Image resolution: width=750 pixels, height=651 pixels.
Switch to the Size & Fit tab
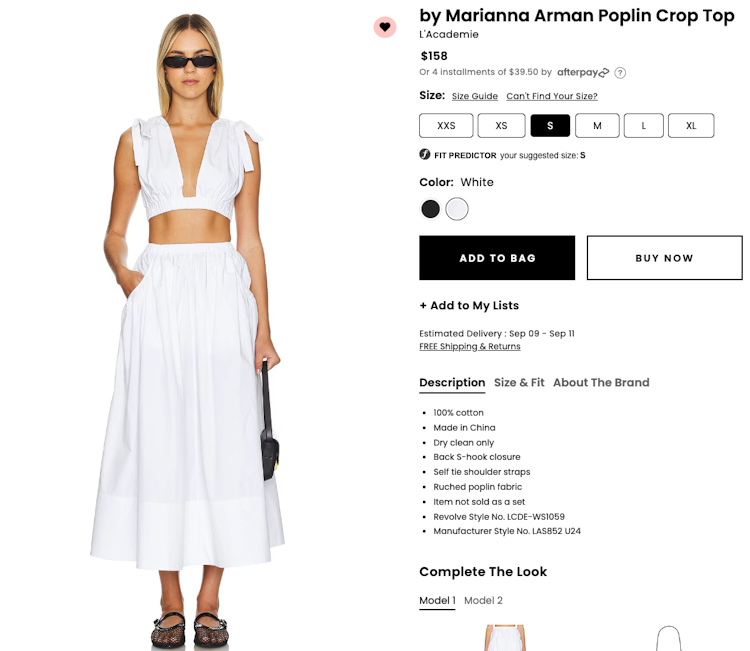tap(519, 383)
